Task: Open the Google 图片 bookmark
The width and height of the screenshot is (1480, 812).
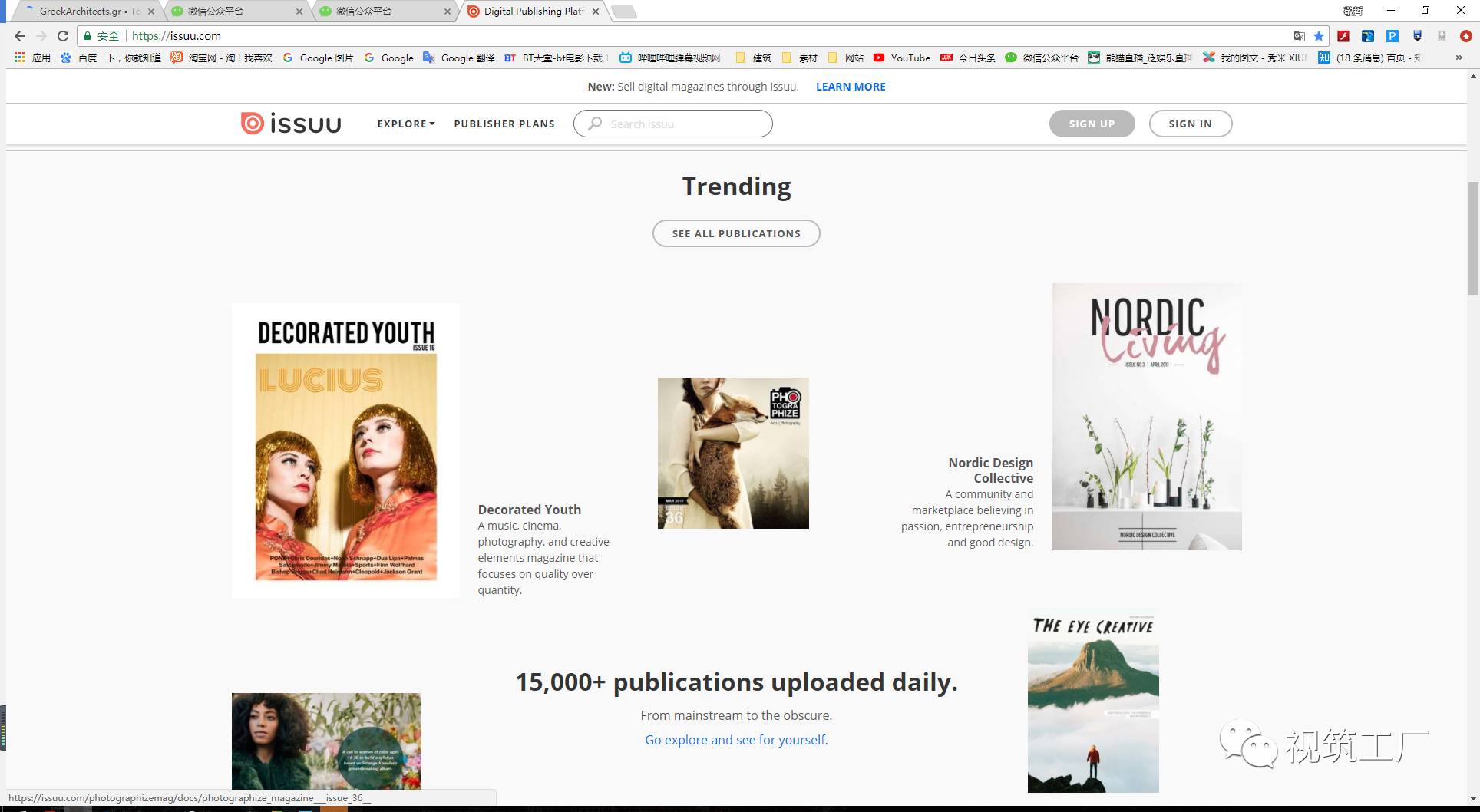Action: click(x=318, y=58)
